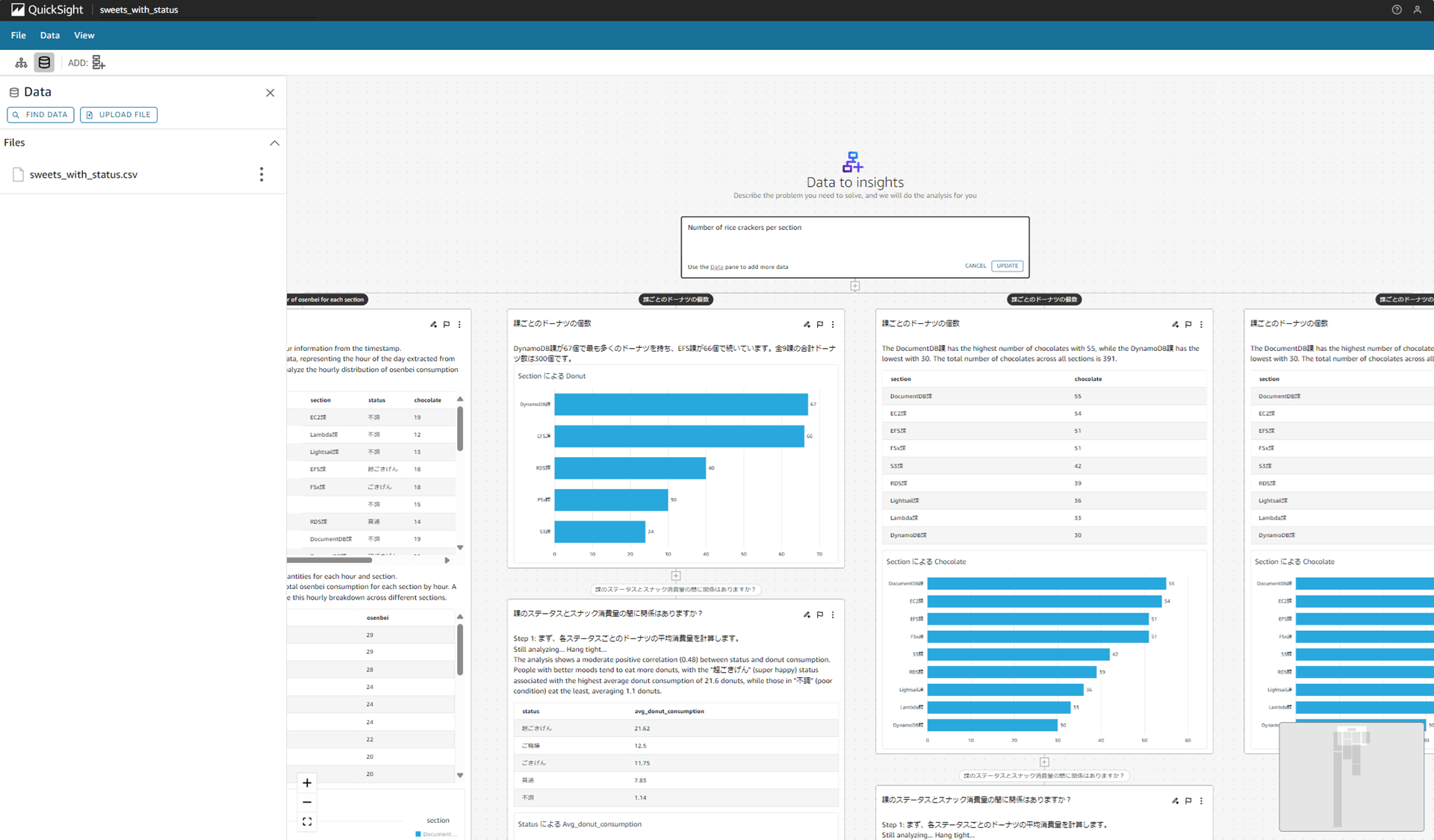Click flag icon on avg_donut_consumption status card

pyautogui.click(x=820, y=615)
